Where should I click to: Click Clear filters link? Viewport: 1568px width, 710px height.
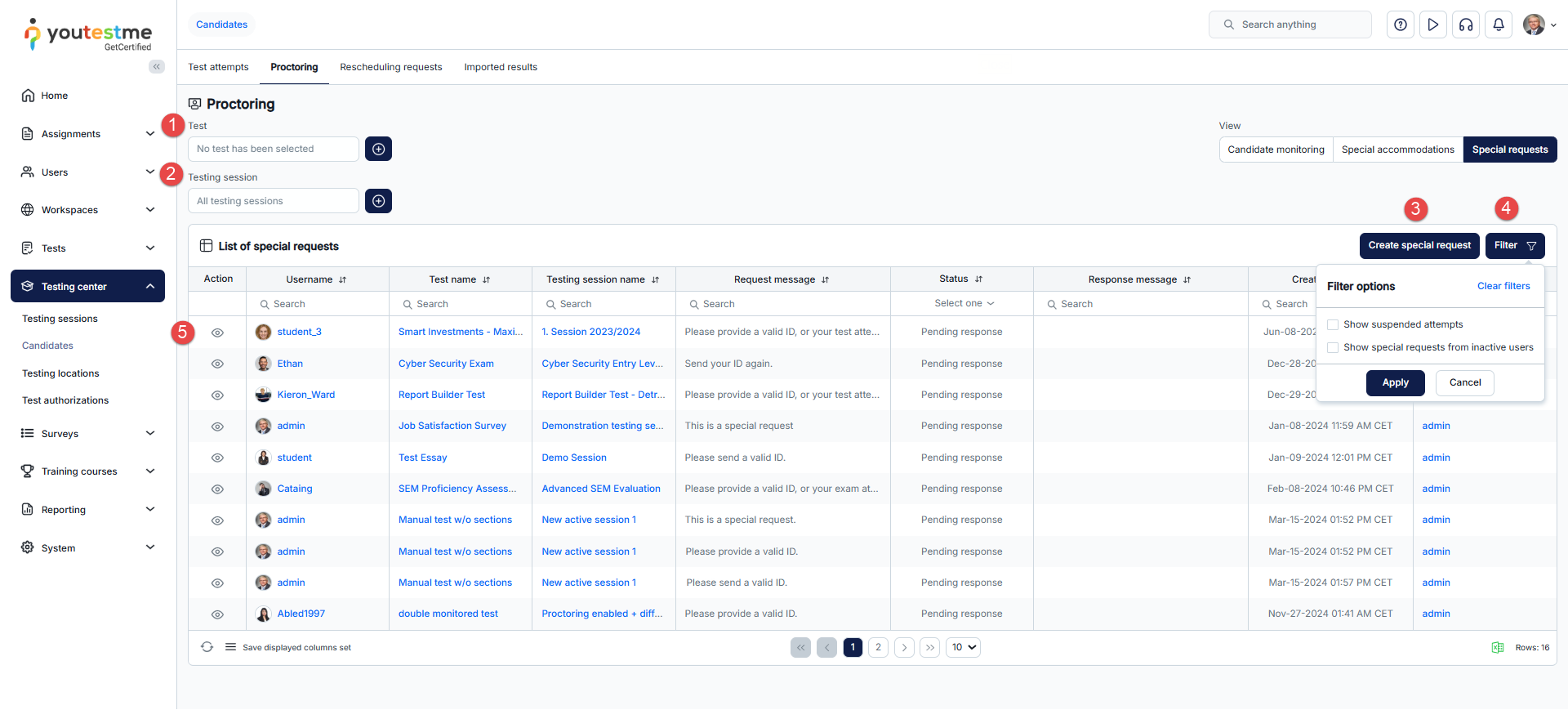coord(1503,286)
